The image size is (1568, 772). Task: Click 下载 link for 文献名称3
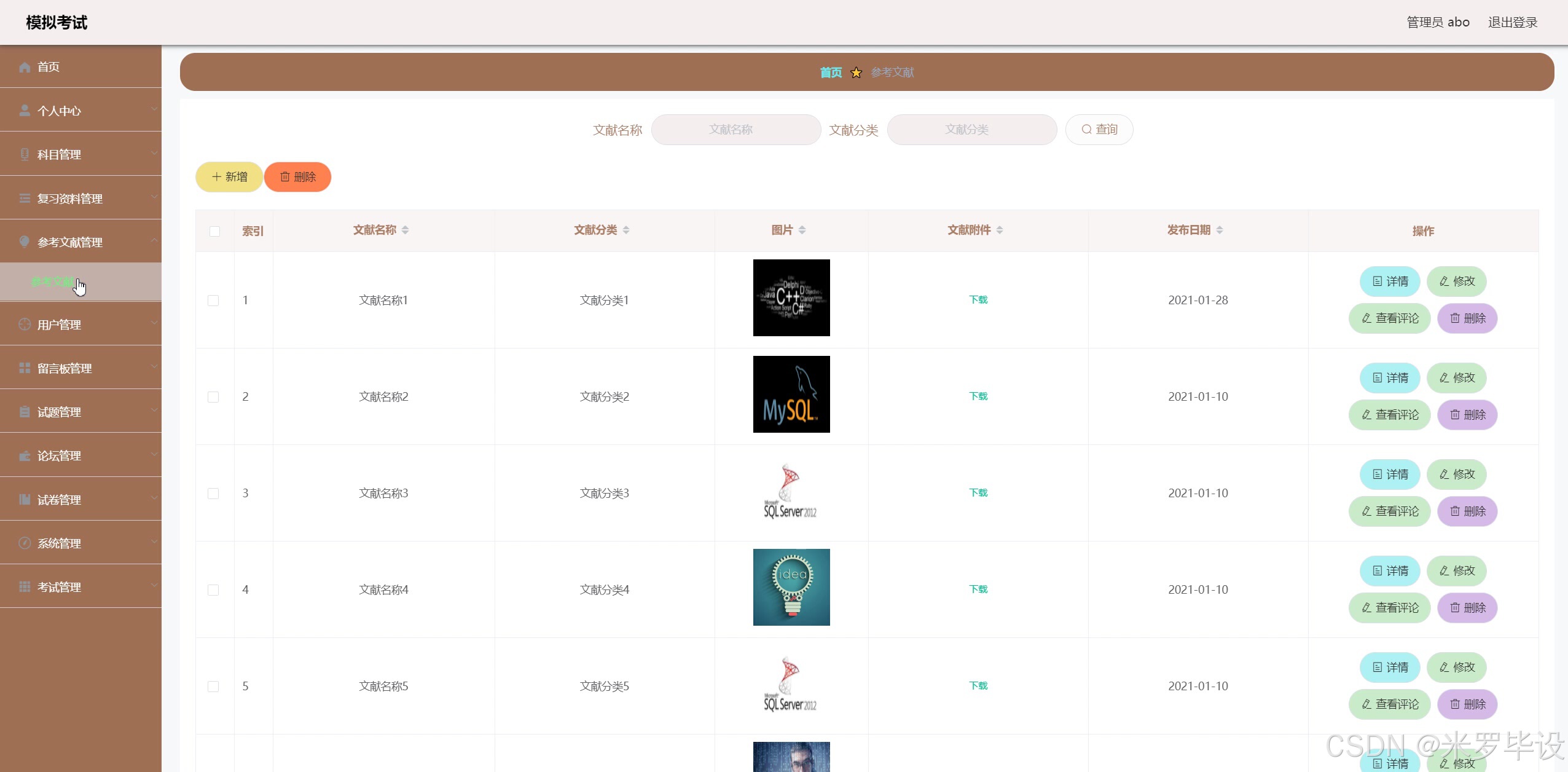tap(978, 493)
